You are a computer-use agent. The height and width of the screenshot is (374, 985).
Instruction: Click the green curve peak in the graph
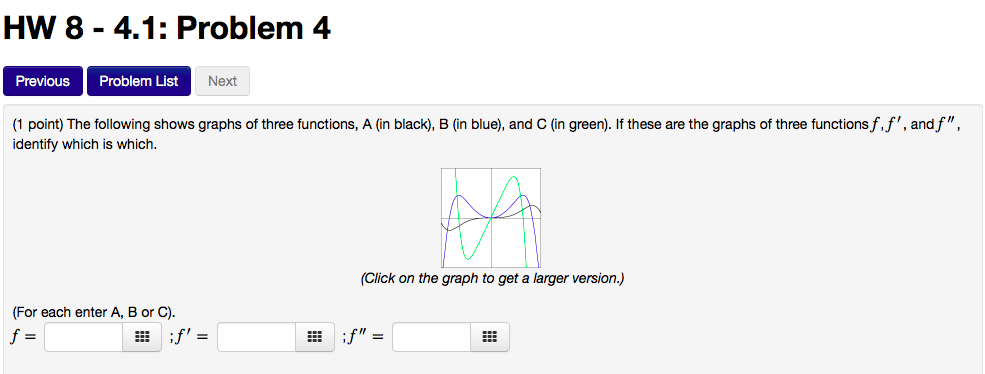[515, 178]
